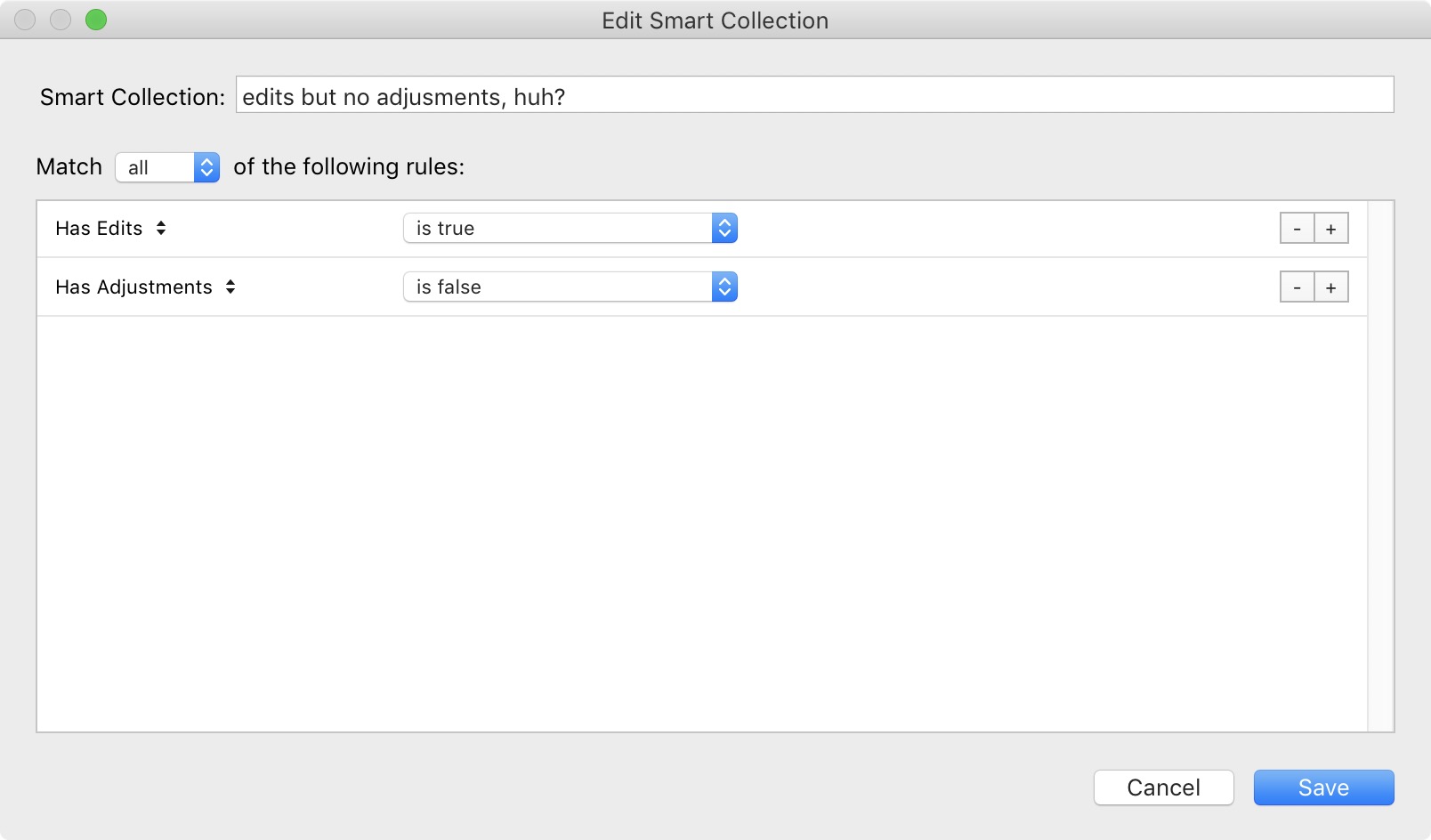Click the gray close window button
This screenshot has height=840, width=1431.
tap(25, 20)
